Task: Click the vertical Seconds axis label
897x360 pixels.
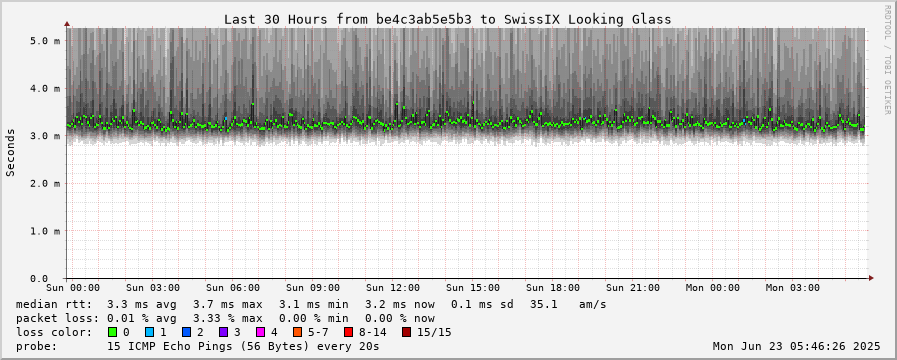Action: (x=10, y=152)
